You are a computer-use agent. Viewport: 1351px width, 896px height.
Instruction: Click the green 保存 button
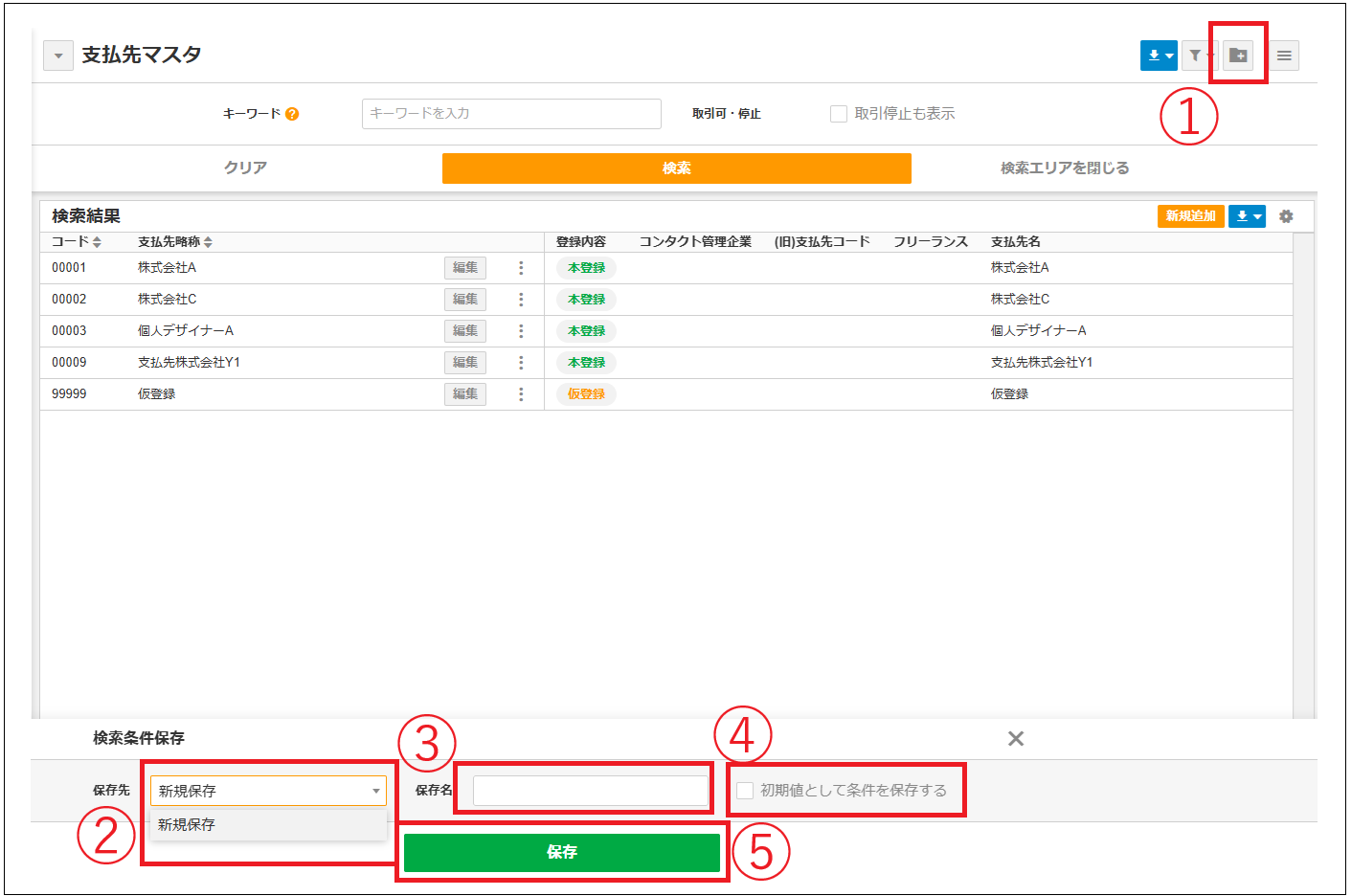(x=561, y=852)
